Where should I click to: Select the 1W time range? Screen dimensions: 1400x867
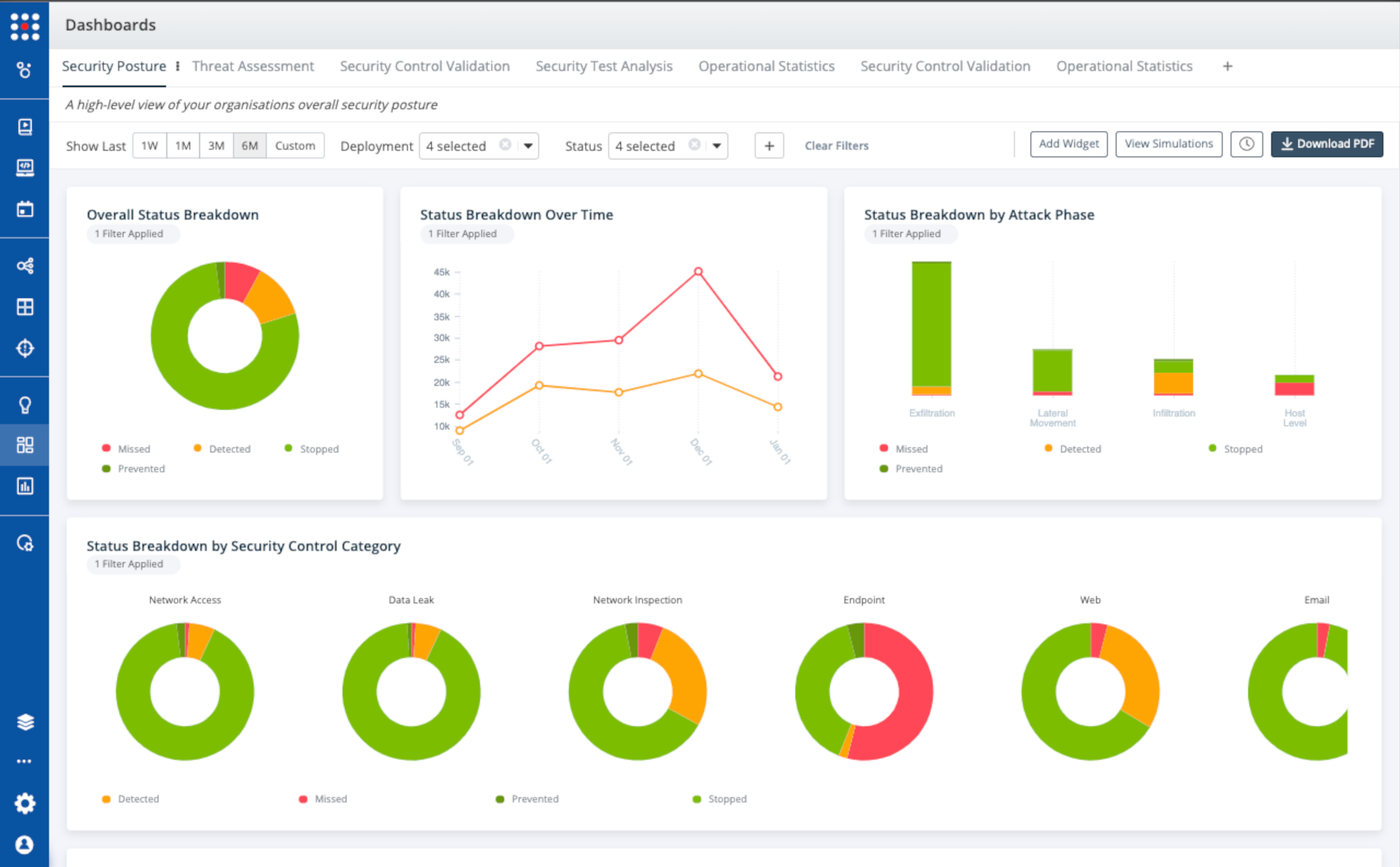(150, 145)
